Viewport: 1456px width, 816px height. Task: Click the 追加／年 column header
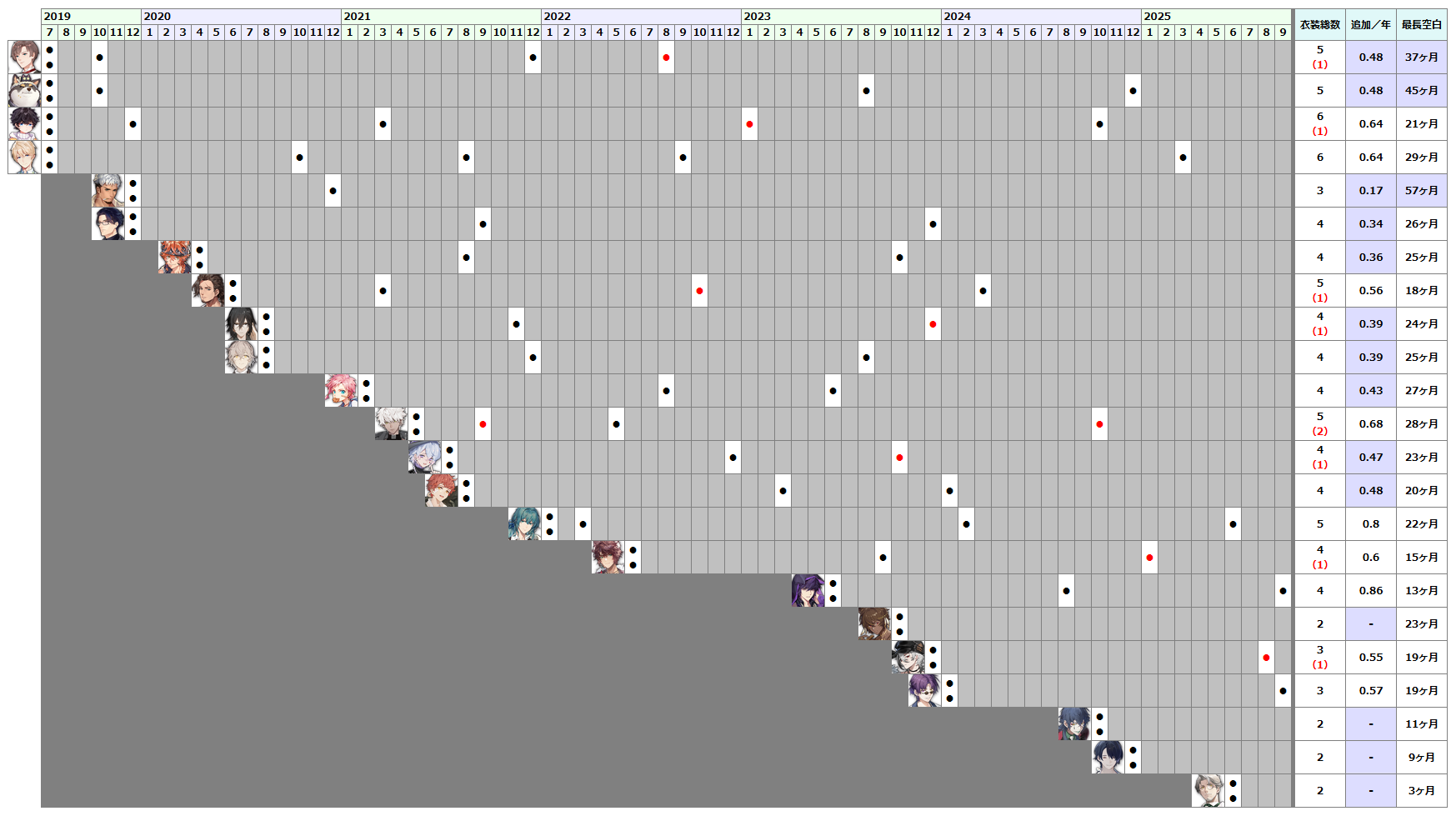(x=1370, y=25)
